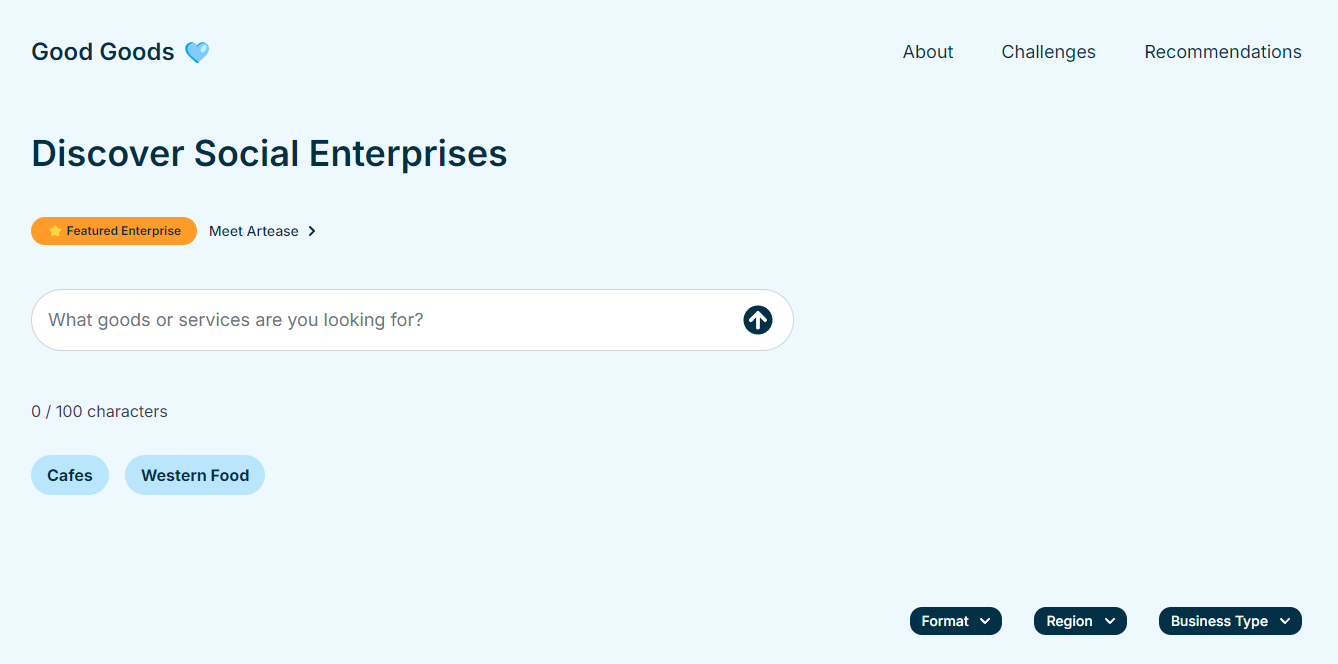1338x664 pixels.
Task: Click the blue heart logo icon
Action: [x=197, y=52]
